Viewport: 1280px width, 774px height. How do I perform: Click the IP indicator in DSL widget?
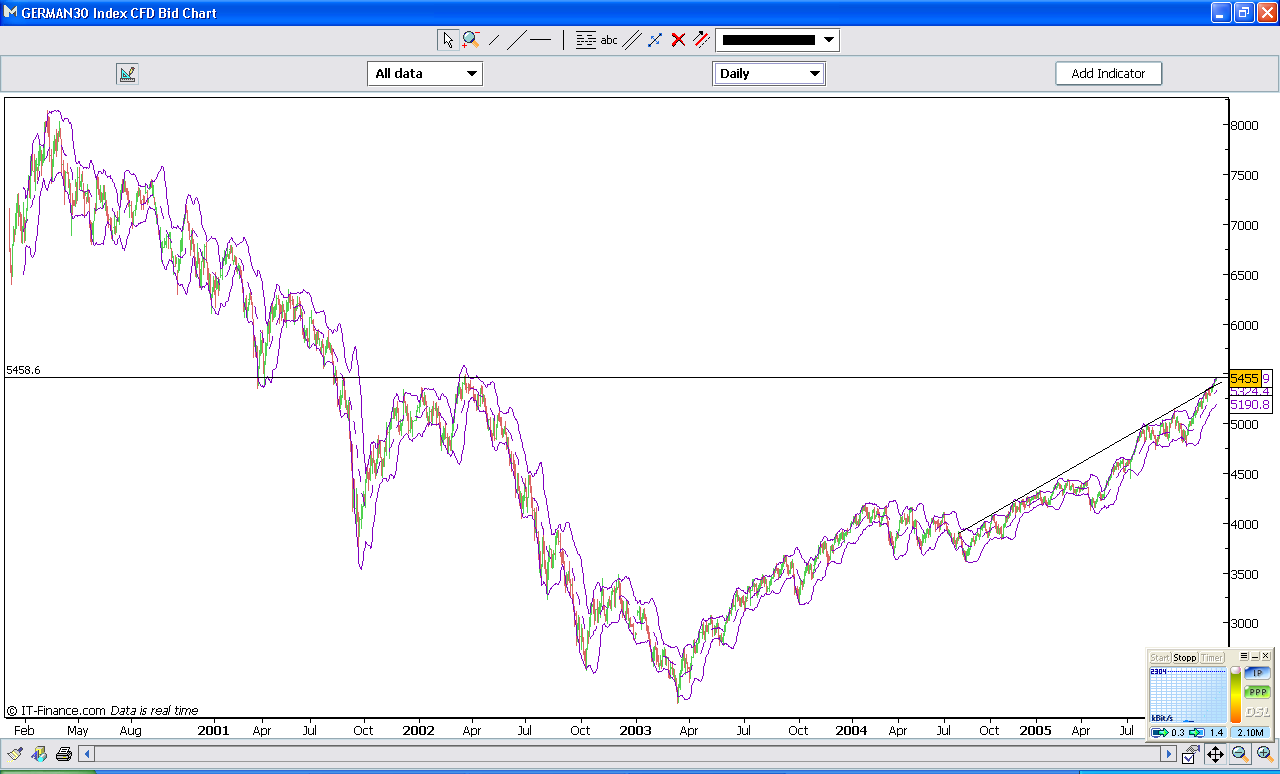1257,673
